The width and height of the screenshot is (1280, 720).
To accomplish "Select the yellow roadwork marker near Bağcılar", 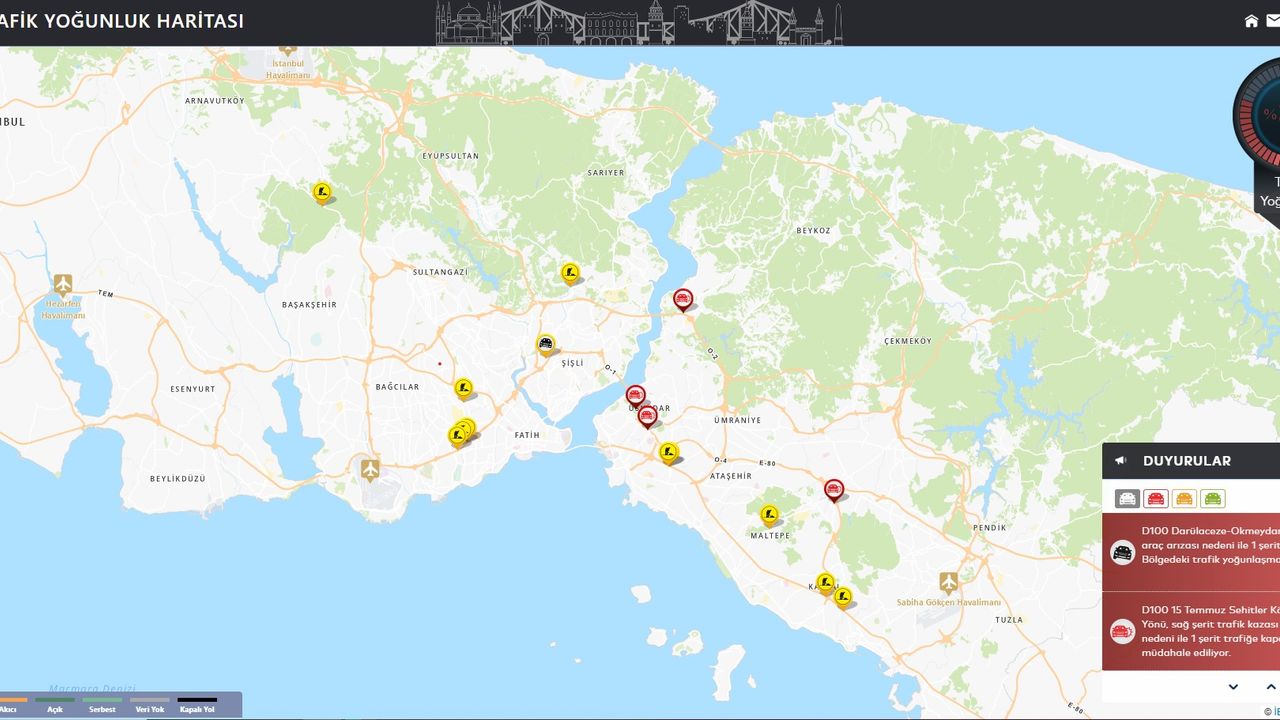I will [463, 387].
